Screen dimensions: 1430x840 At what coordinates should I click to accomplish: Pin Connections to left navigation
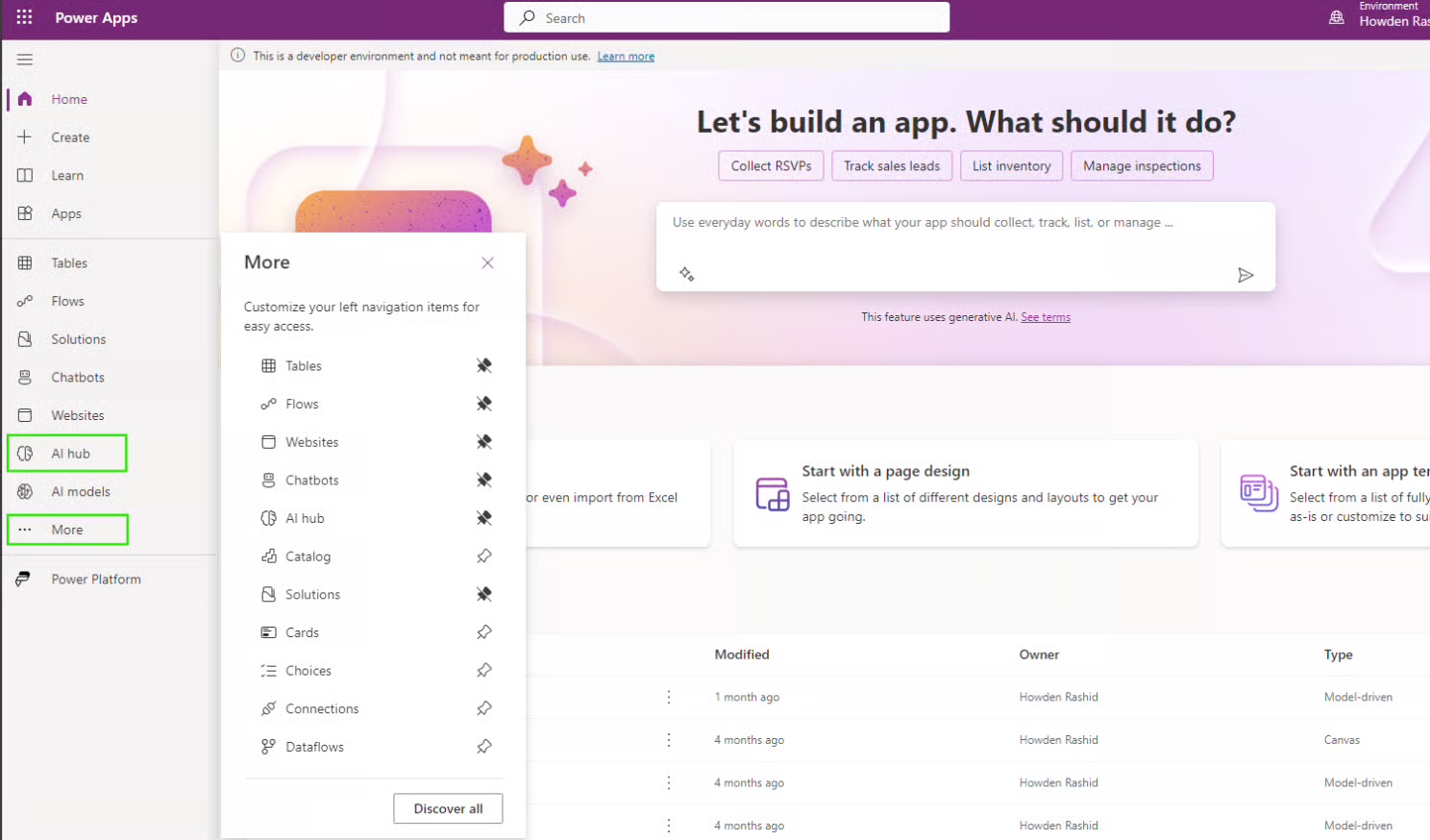[x=484, y=708]
